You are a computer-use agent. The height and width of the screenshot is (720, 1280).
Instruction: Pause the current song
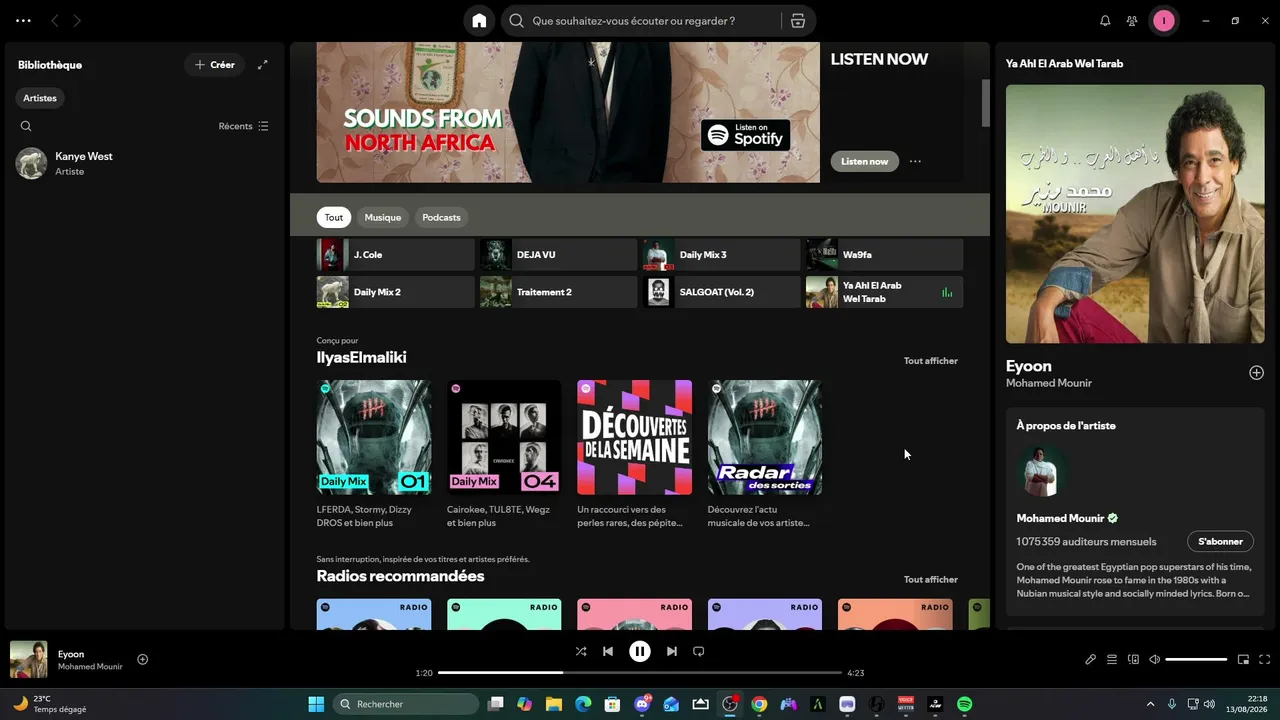point(640,651)
